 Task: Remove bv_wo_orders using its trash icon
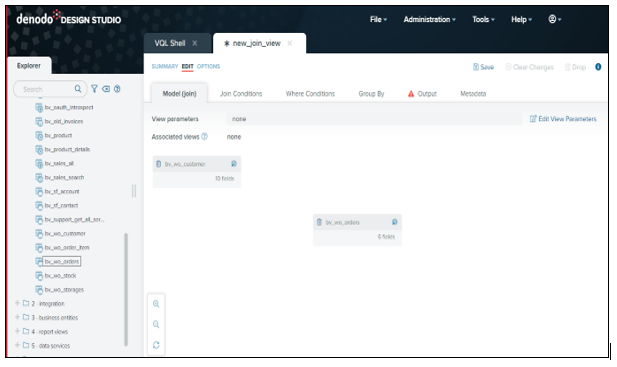319,222
